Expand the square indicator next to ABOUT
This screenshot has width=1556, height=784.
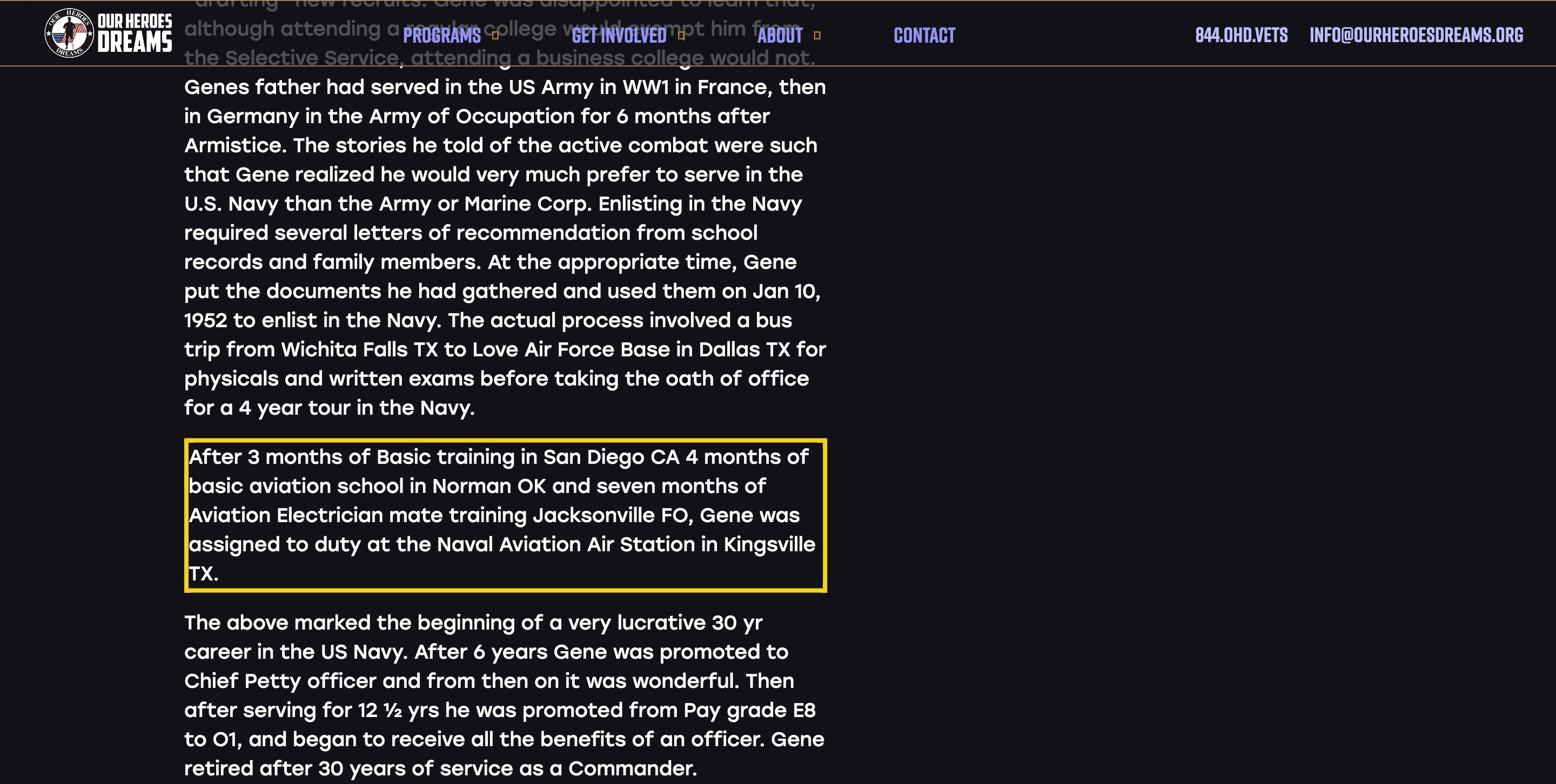tap(817, 36)
